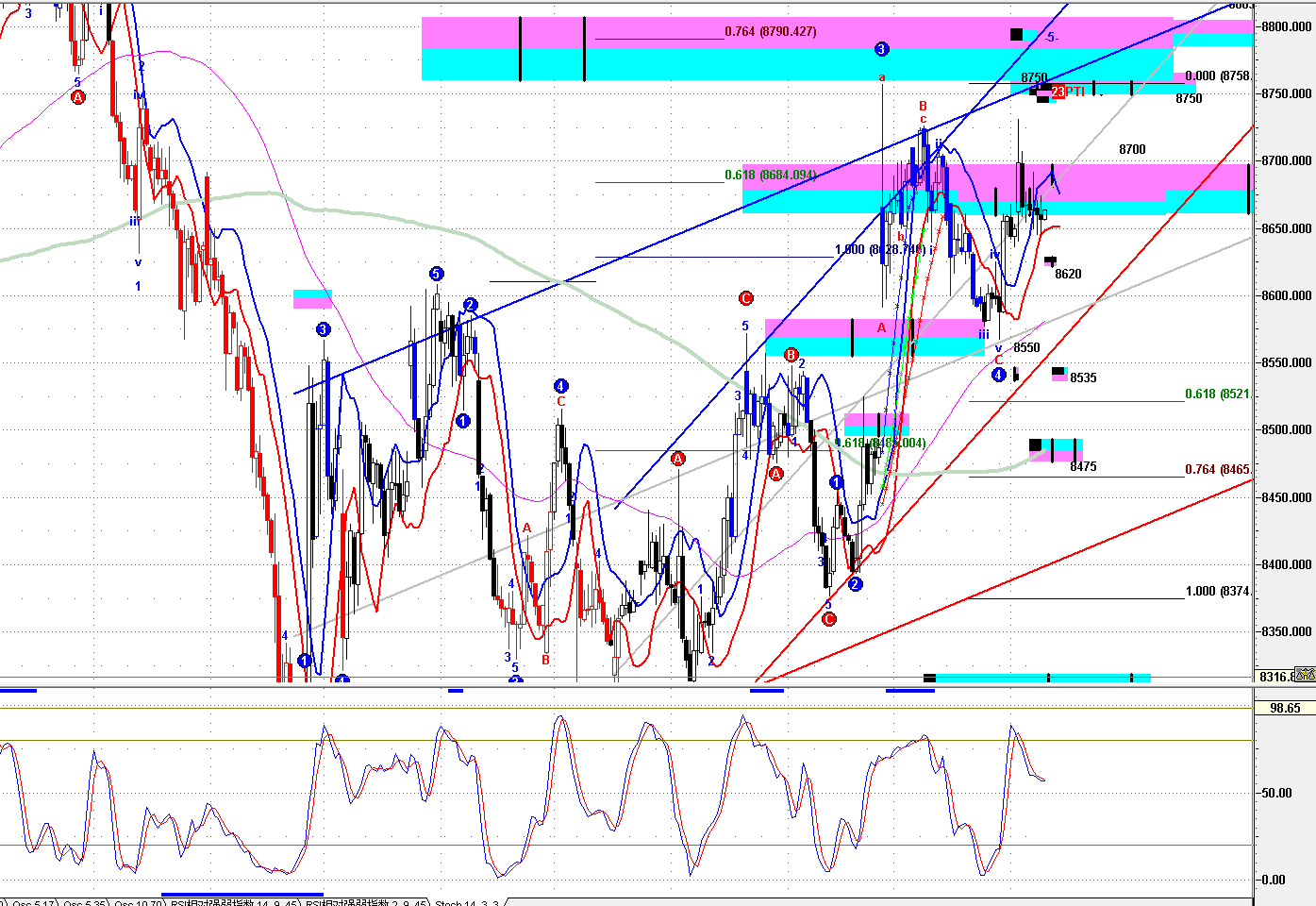Select the 0.764 (8465 Fibonacci label
The image size is (1316, 906).
(1218, 470)
